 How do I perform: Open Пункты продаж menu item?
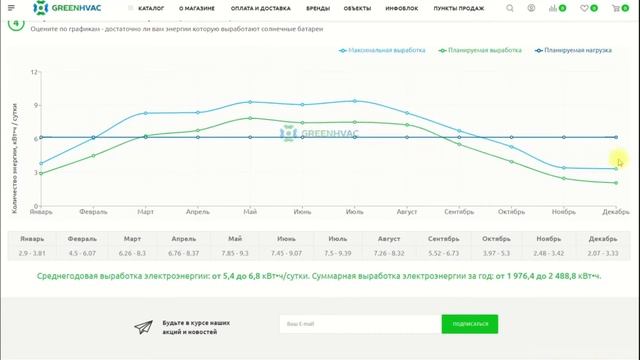click(459, 8)
